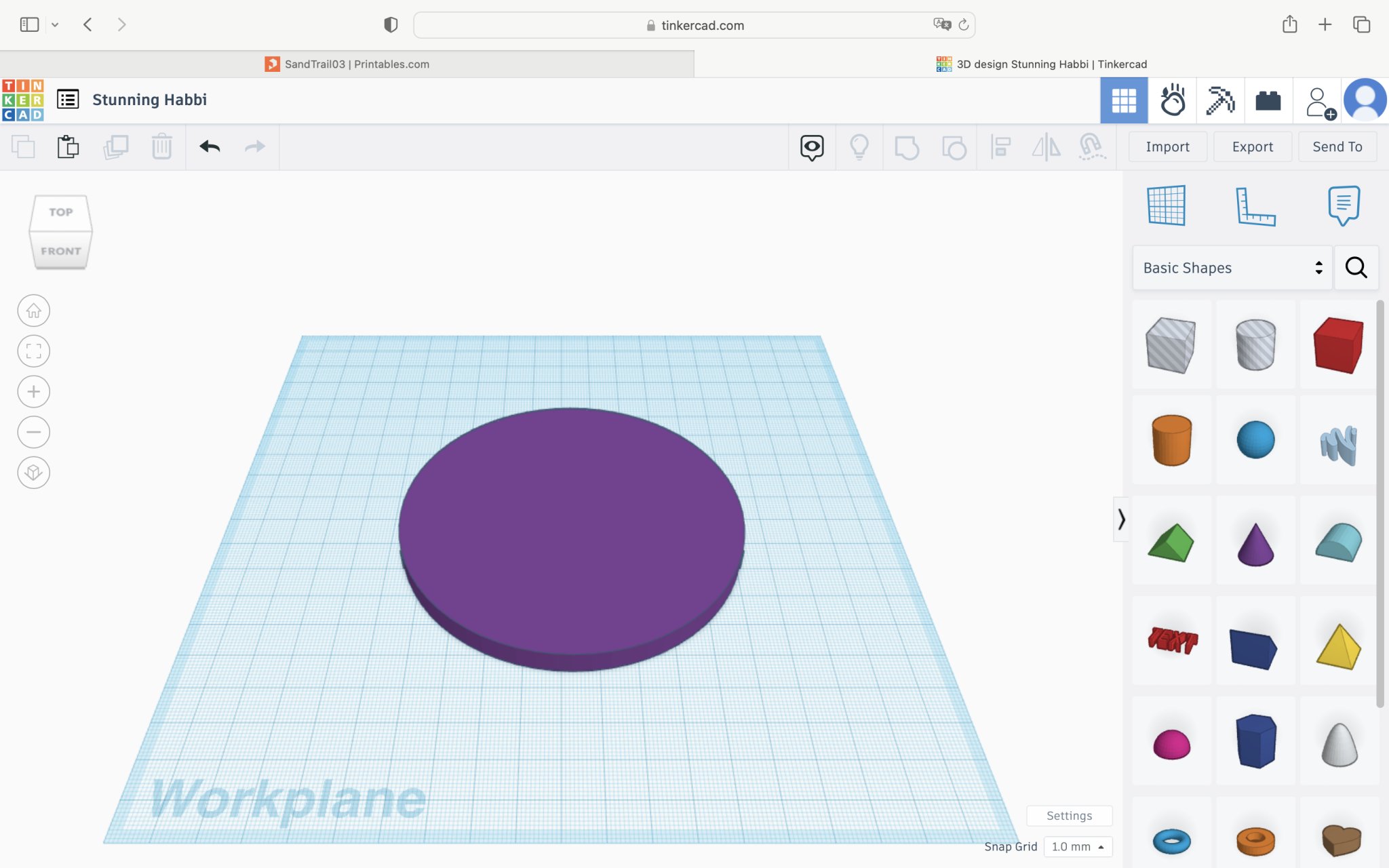Image resolution: width=1389 pixels, height=868 pixels.
Task: Click the undo arrow in toolbar
Action: pyautogui.click(x=210, y=146)
